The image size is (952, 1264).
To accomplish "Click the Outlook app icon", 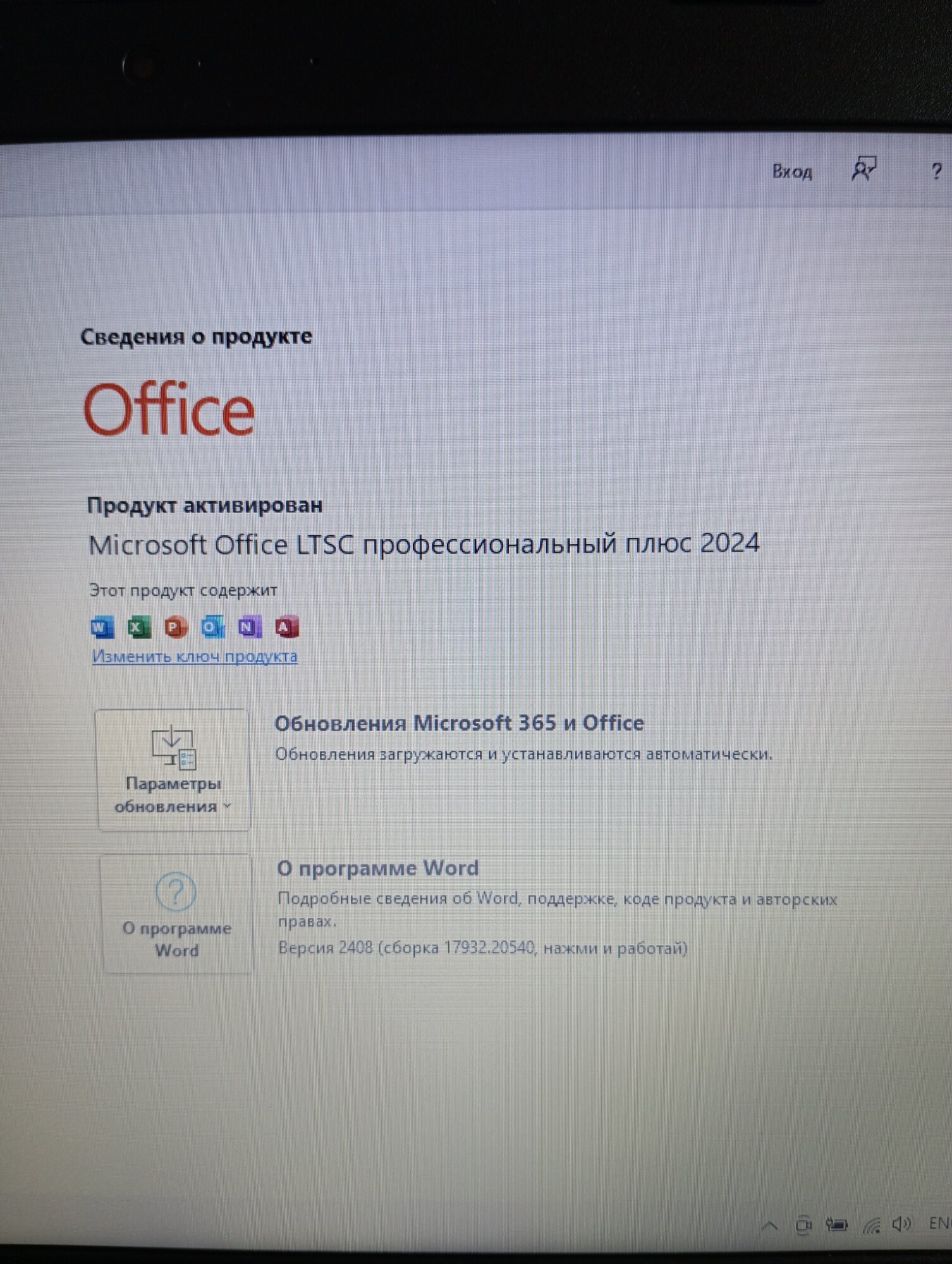I will point(212,626).
